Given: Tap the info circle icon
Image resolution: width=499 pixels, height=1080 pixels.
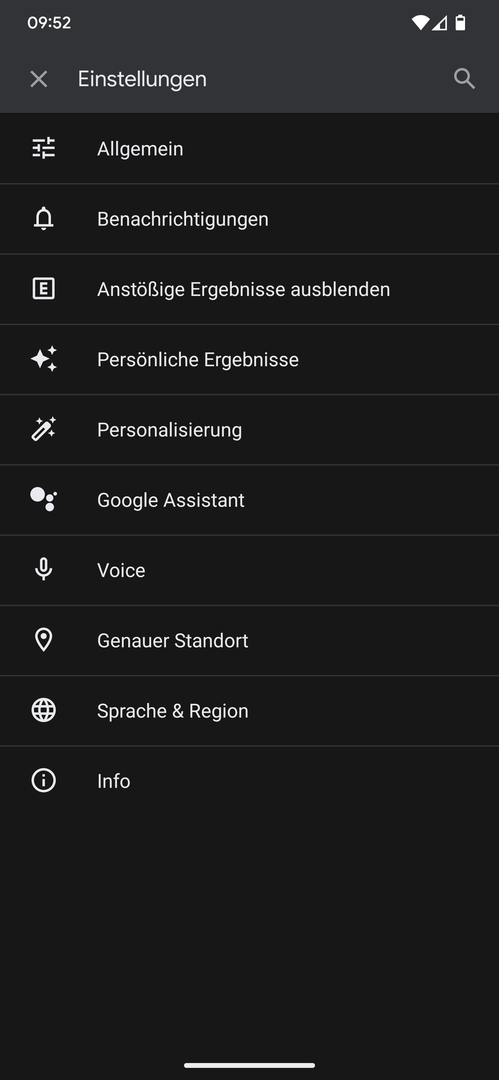Looking at the screenshot, I should [x=43, y=780].
